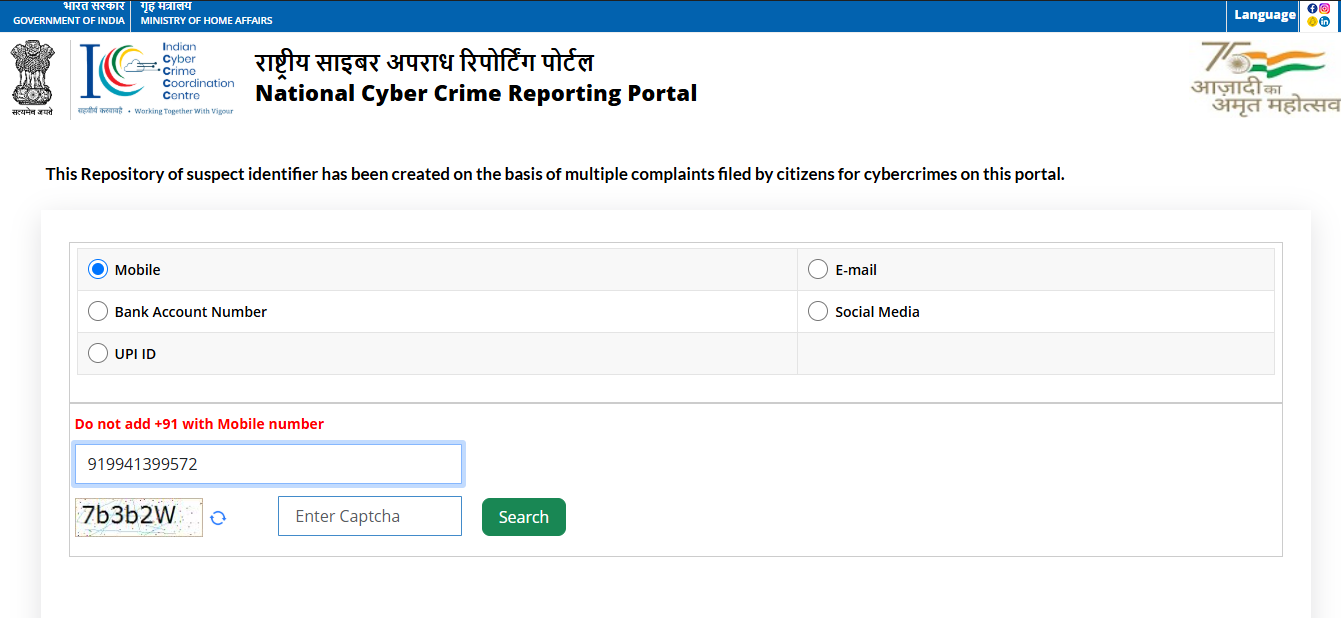This screenshot has width=1341, height=618.
Task: Select the Mobile radio button
Action: point(98,270)
